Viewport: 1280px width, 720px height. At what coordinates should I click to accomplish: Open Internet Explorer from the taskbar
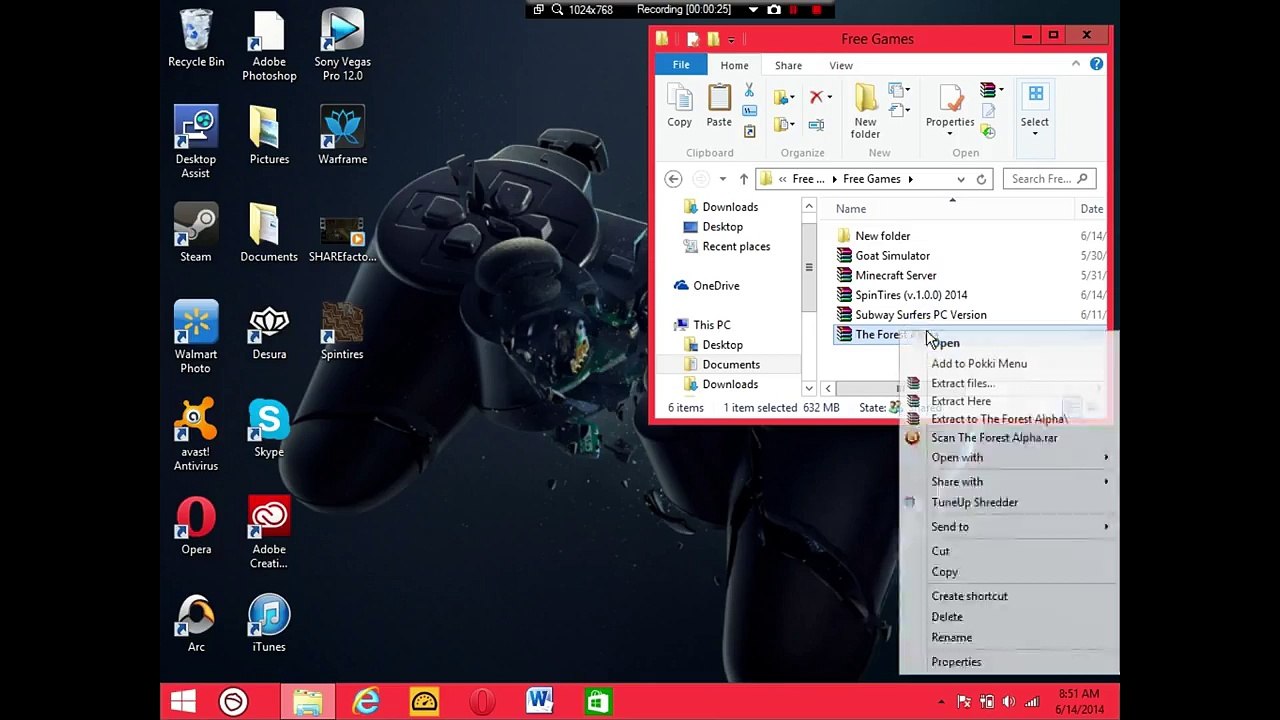pyautogui.click(x=366, y=701)
